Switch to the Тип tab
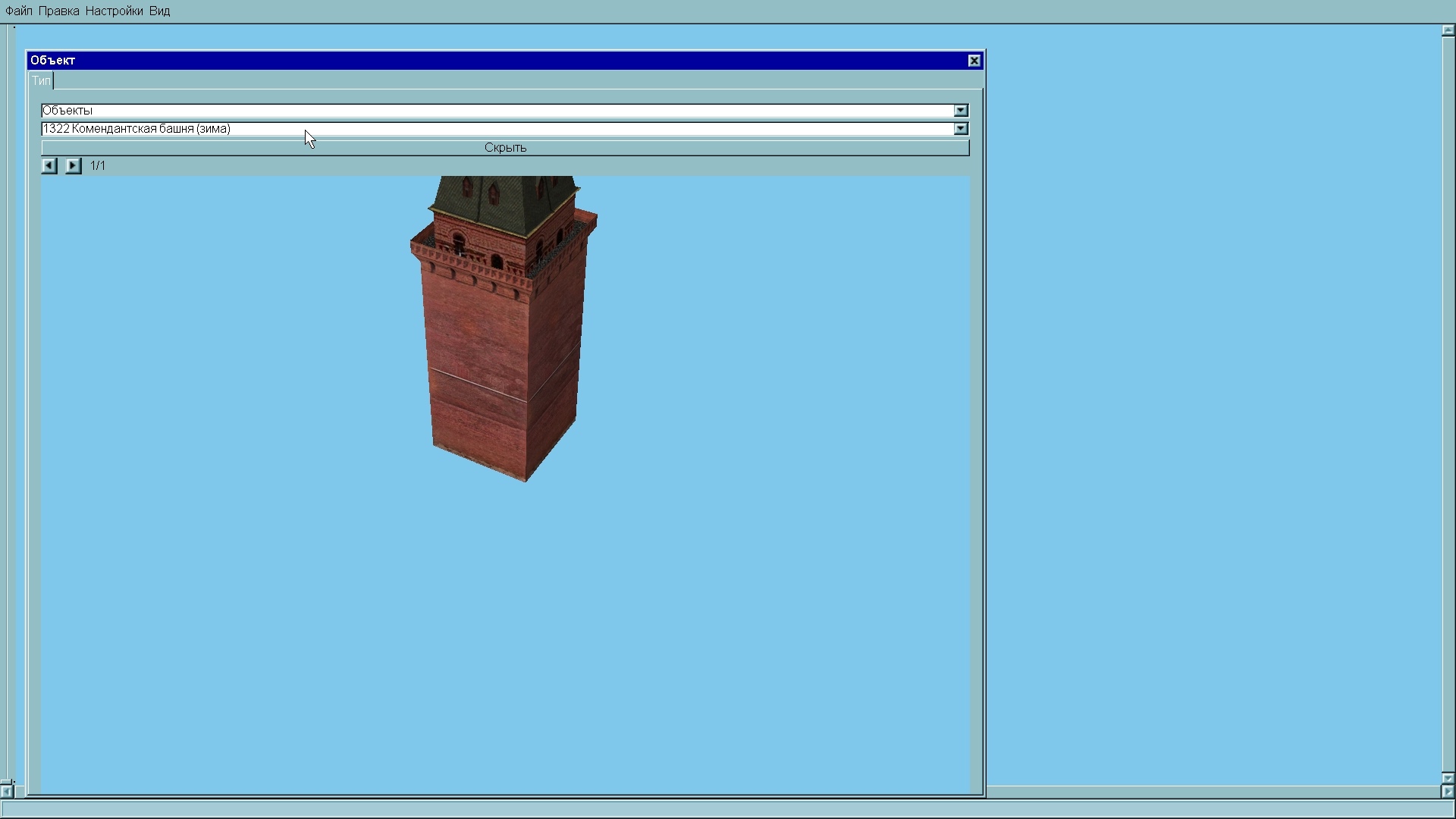 41,80
